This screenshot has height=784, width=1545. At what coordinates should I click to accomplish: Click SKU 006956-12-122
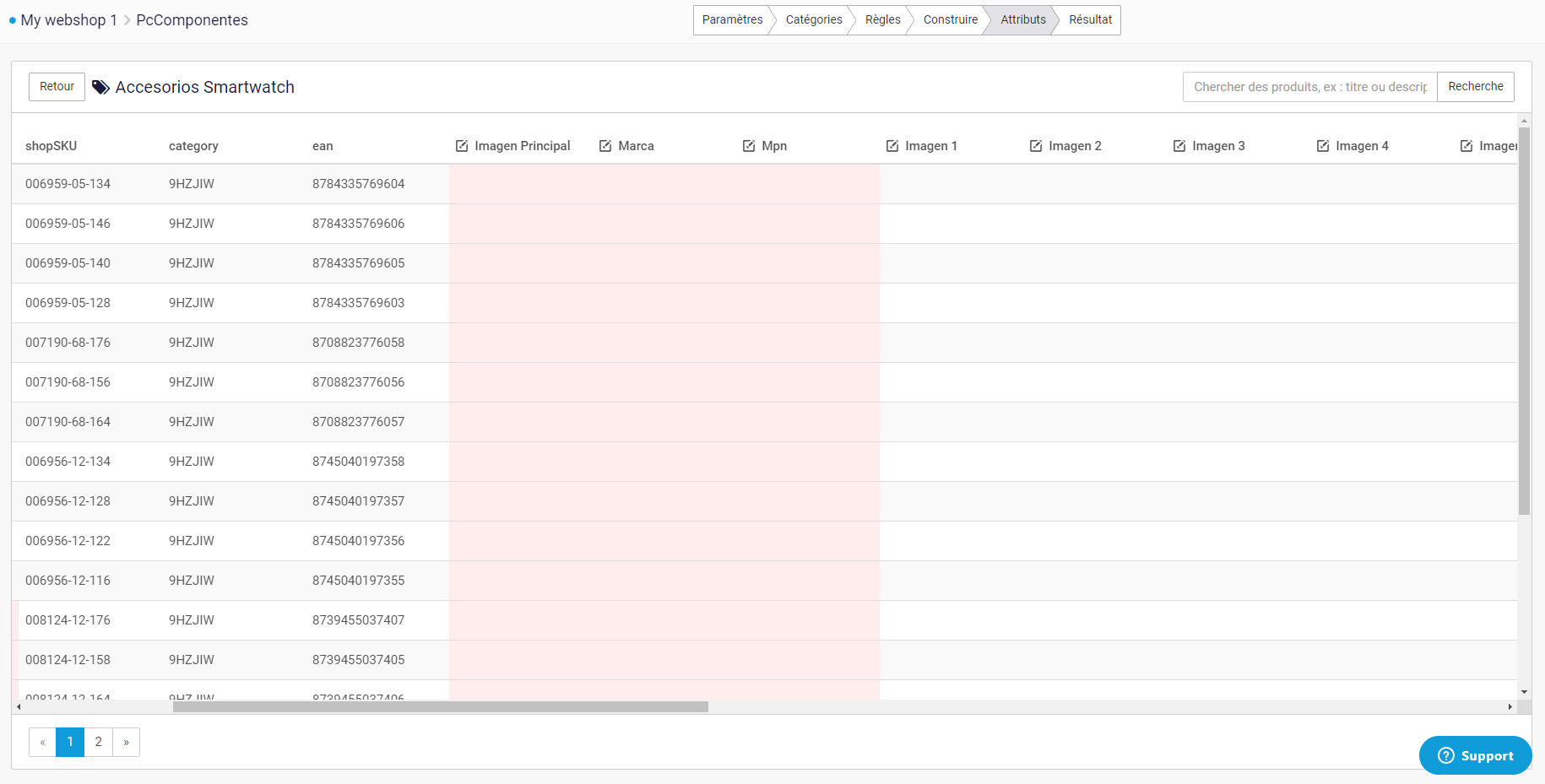point(68,541)
